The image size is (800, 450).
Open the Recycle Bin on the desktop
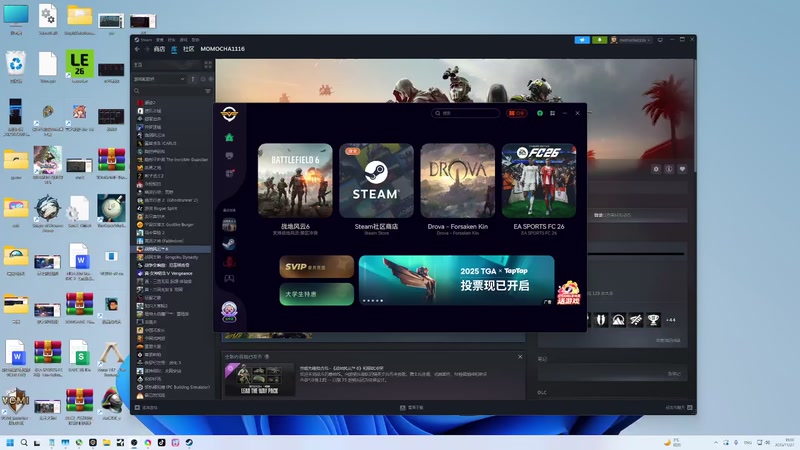[16, 67]
